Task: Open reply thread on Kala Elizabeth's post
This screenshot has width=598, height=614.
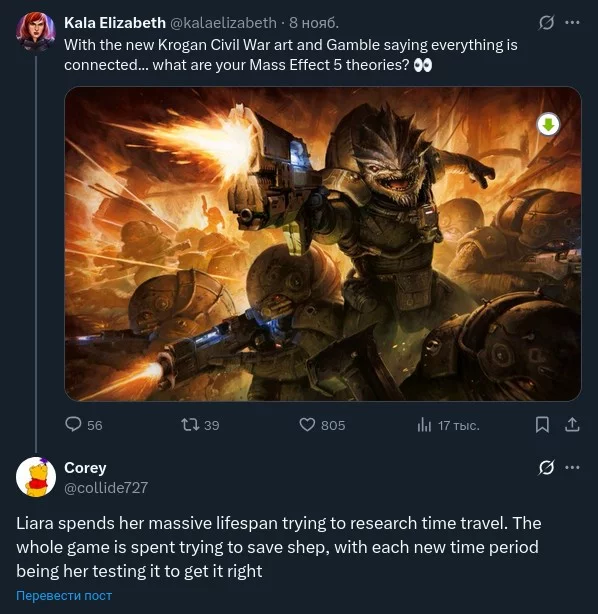Action: coord(83,425)
